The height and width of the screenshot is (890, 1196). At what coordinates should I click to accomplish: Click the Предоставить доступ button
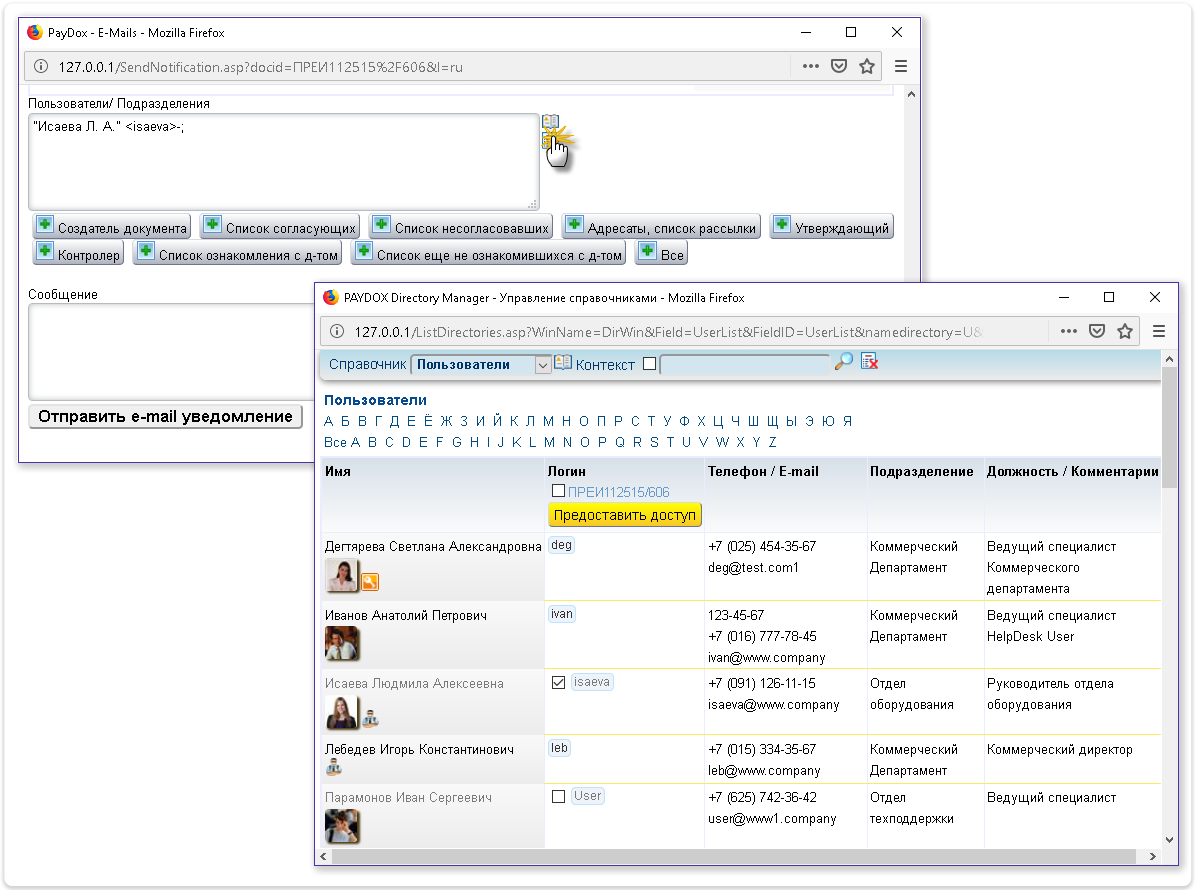point(625,515)
